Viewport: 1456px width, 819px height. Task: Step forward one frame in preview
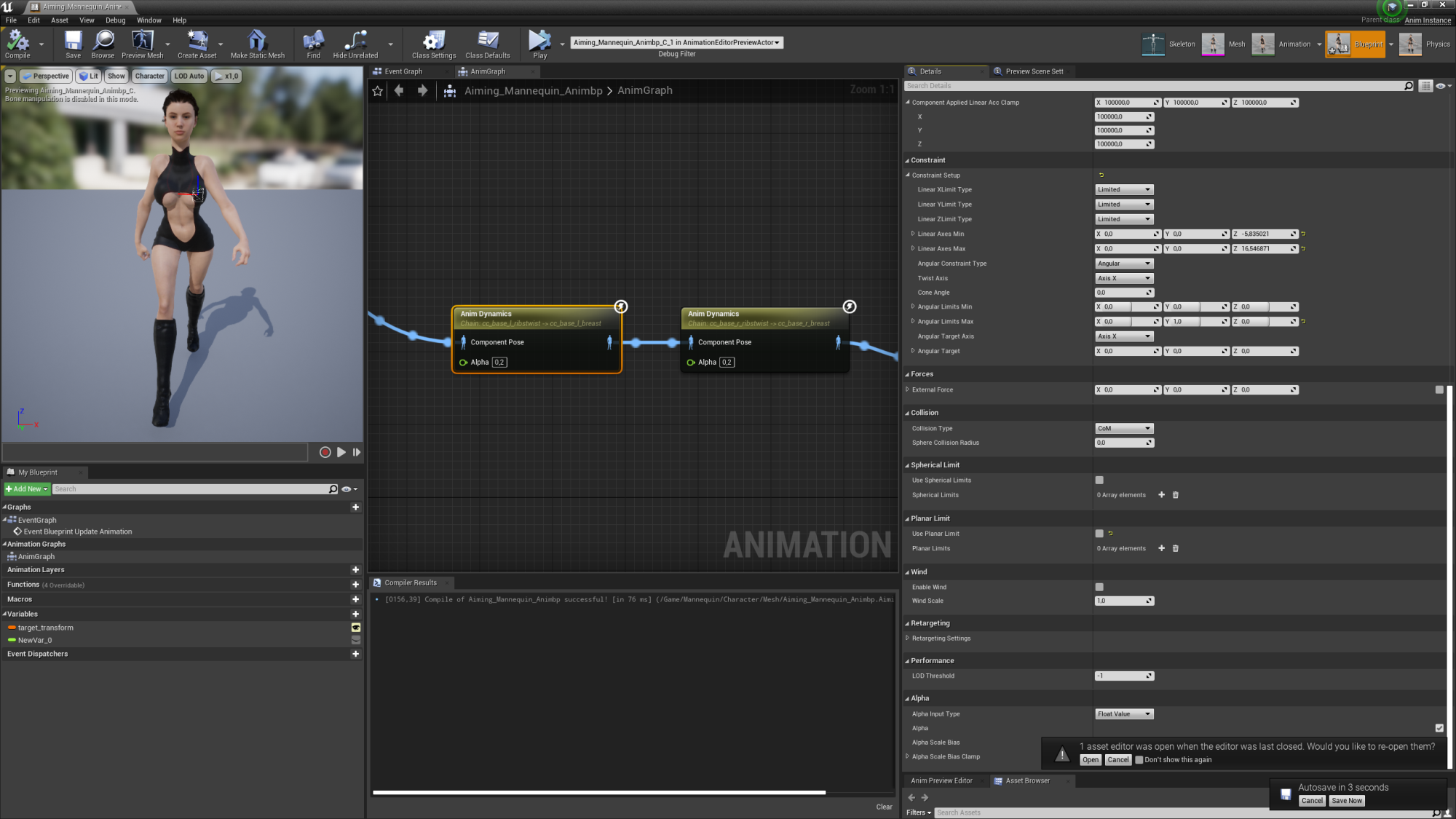(357, 452)
